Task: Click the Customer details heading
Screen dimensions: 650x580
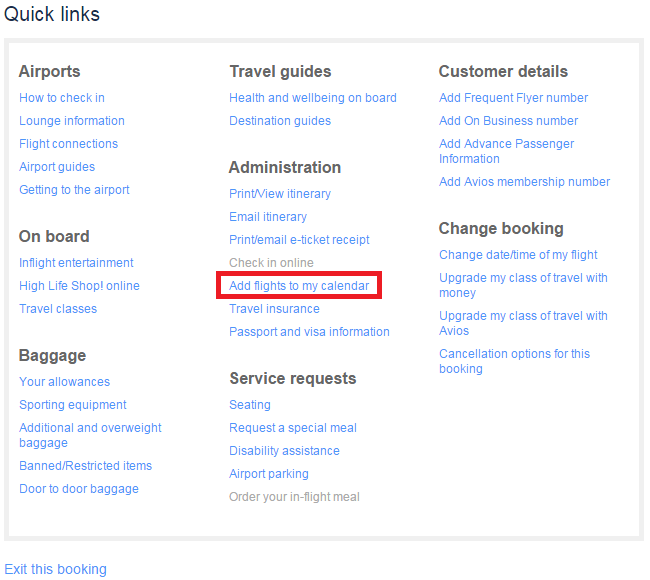Action: 503,71
